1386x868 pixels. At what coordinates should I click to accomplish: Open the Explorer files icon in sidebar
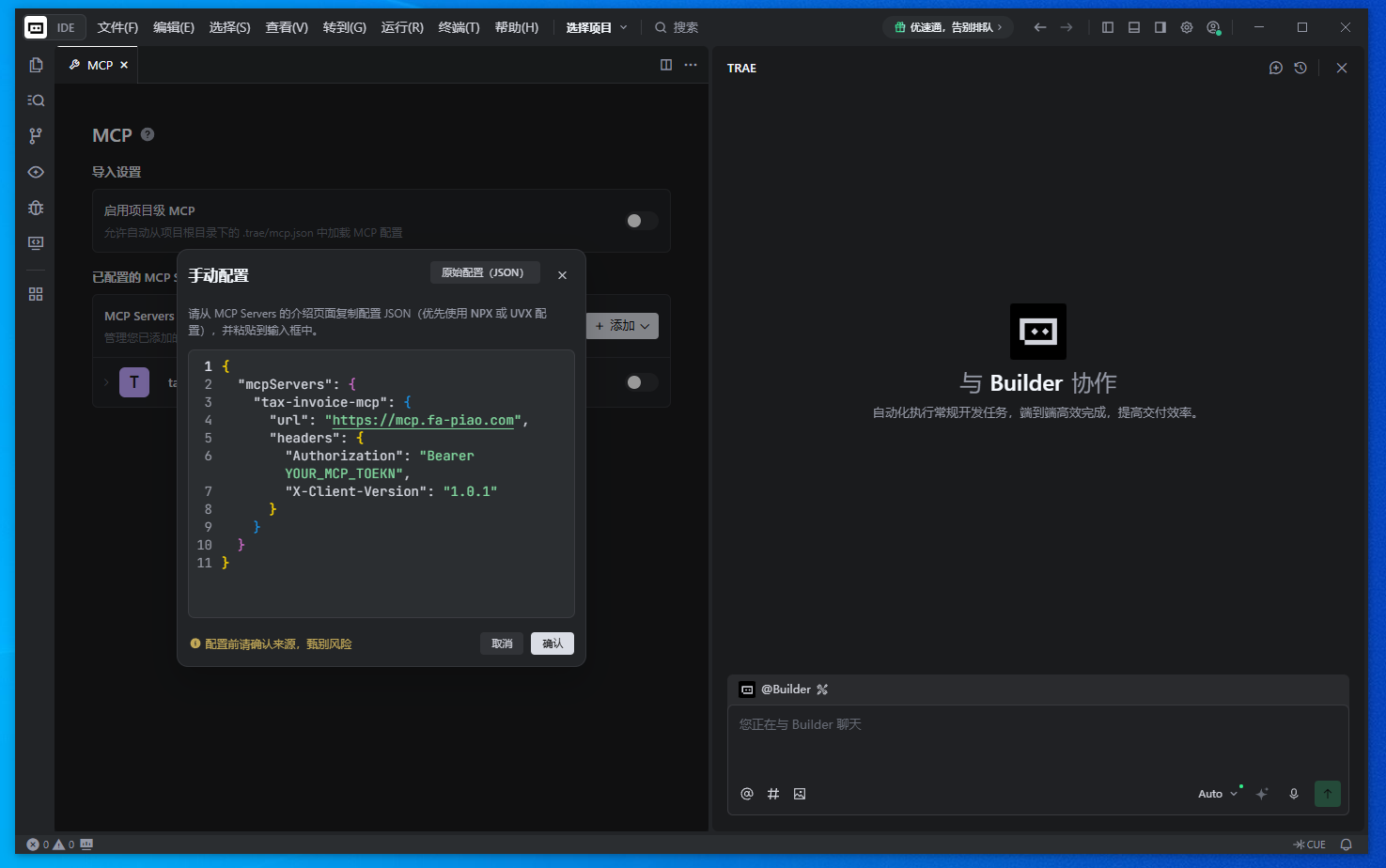[x=36, y=65]
